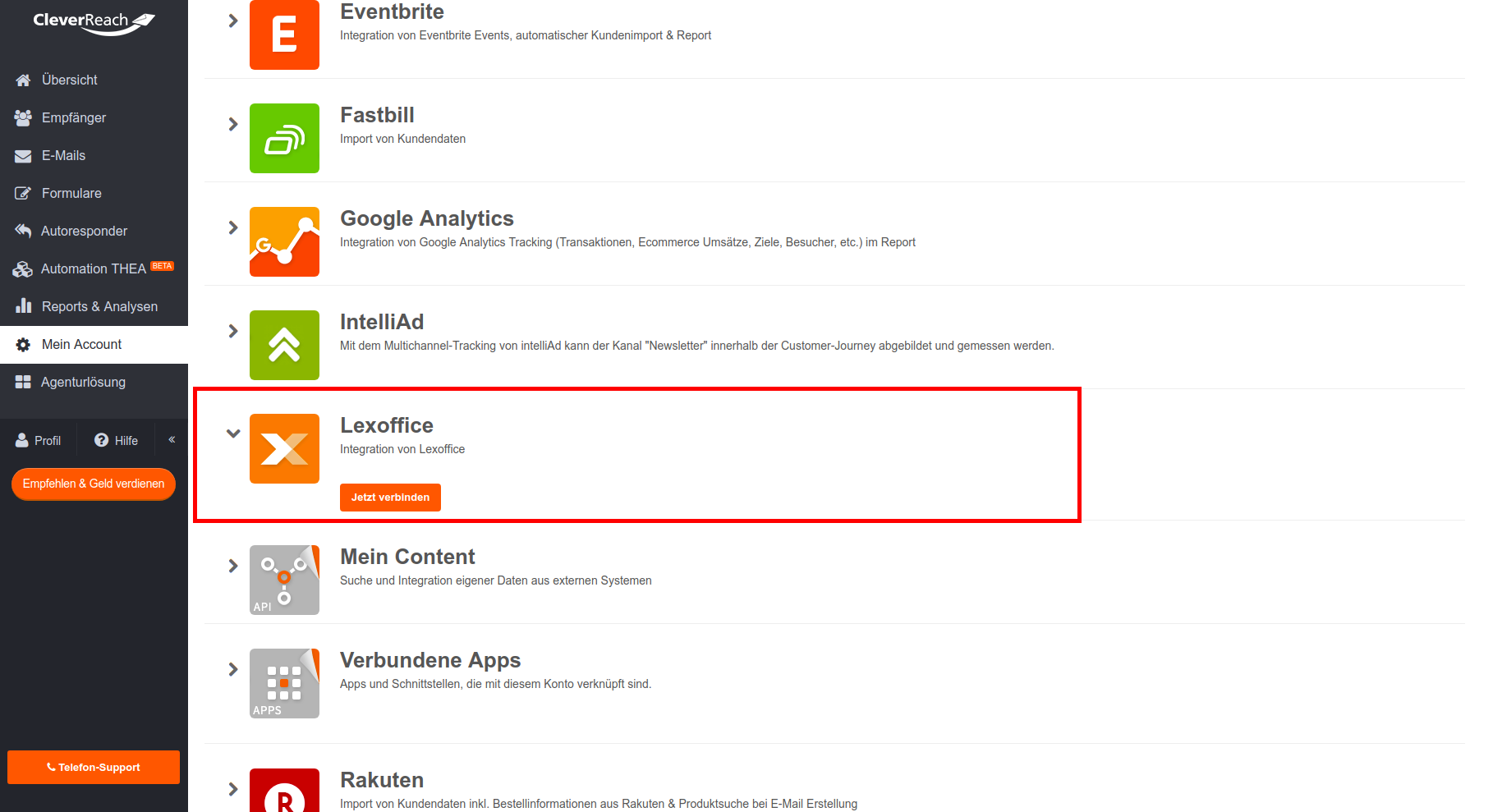1502x812 pixels.
Task: Click the Formulare edit icon
Action: click(x=23, y=193)
